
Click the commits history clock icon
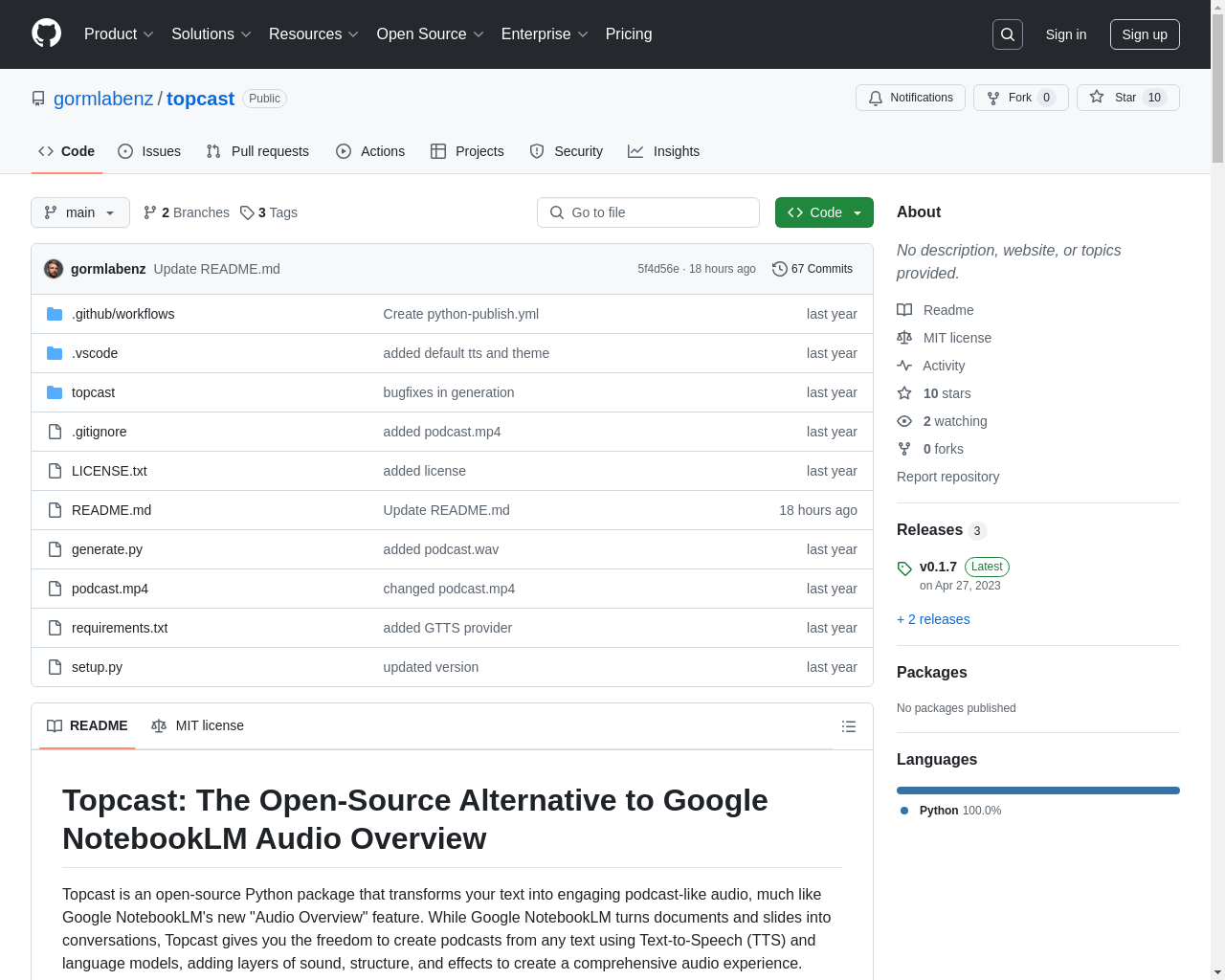780,269
